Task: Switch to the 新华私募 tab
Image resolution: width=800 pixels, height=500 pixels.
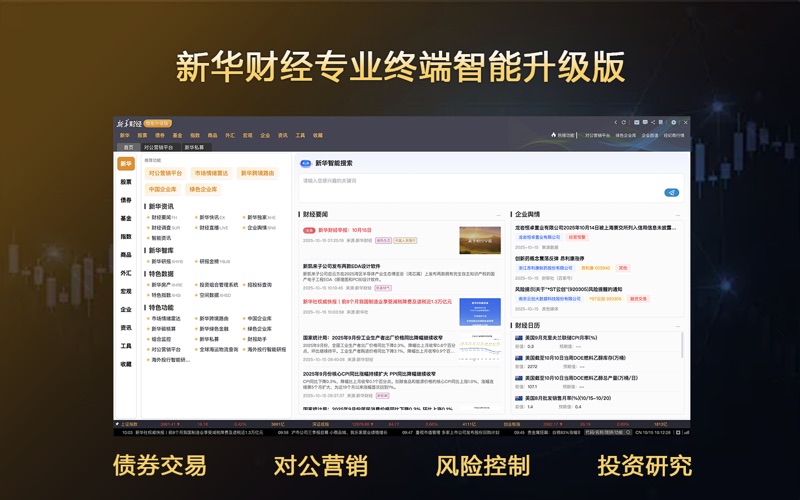Action: (194, 147)
